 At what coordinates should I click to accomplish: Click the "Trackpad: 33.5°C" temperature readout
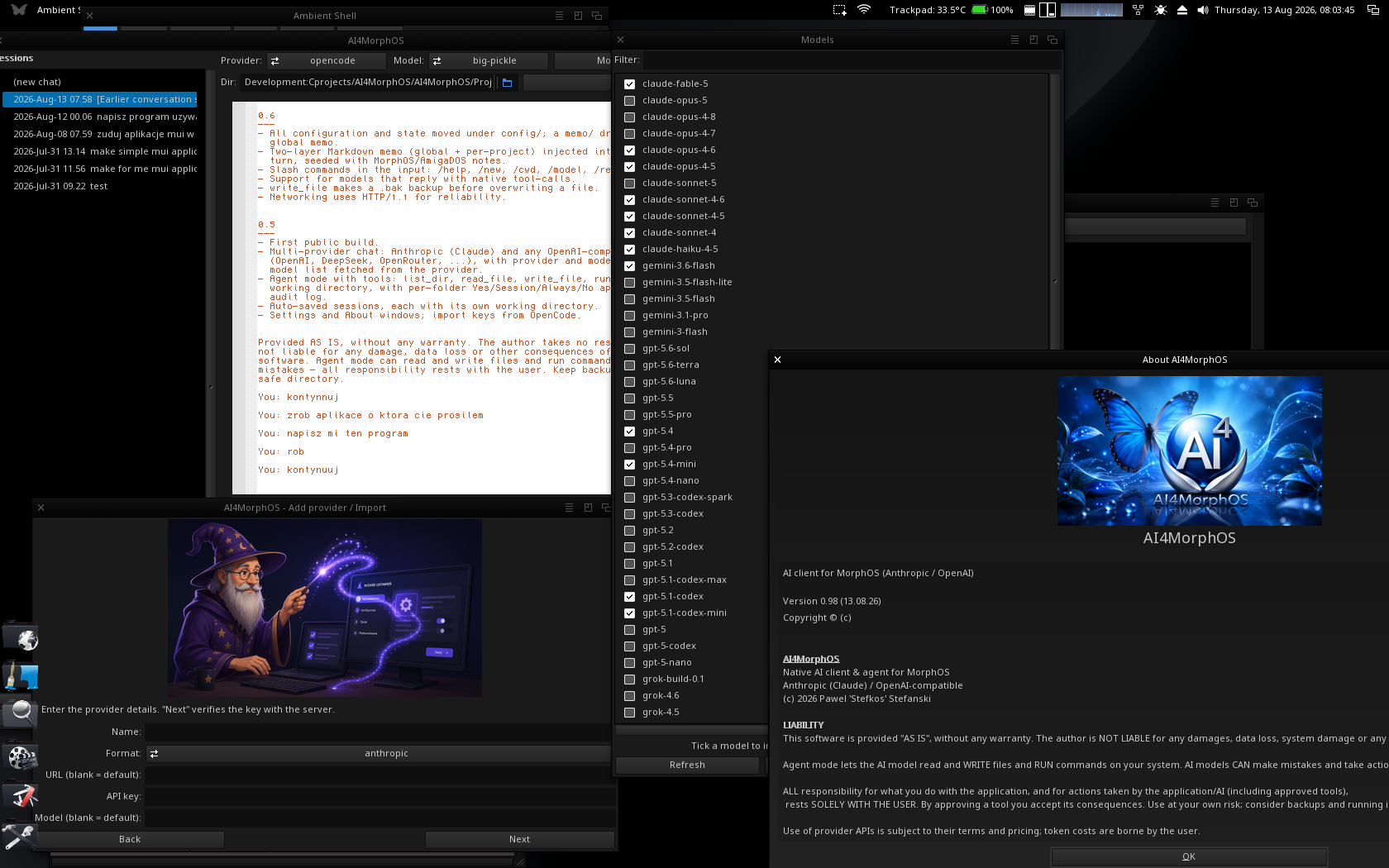[x=928, y=10]
